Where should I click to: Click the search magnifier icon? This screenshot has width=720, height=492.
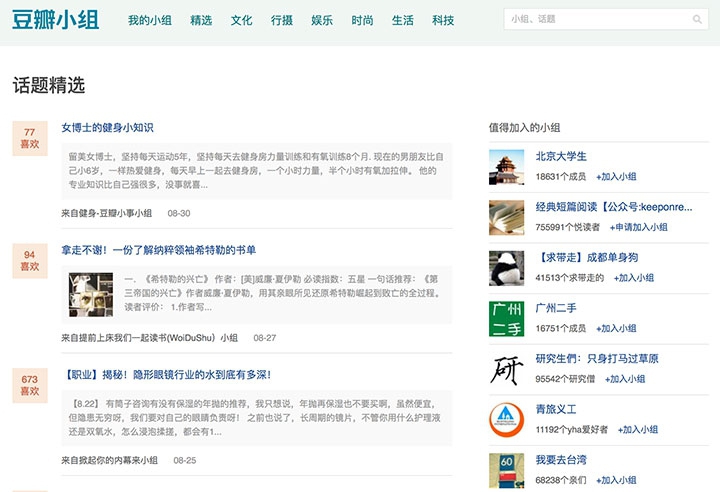(697, 19)
